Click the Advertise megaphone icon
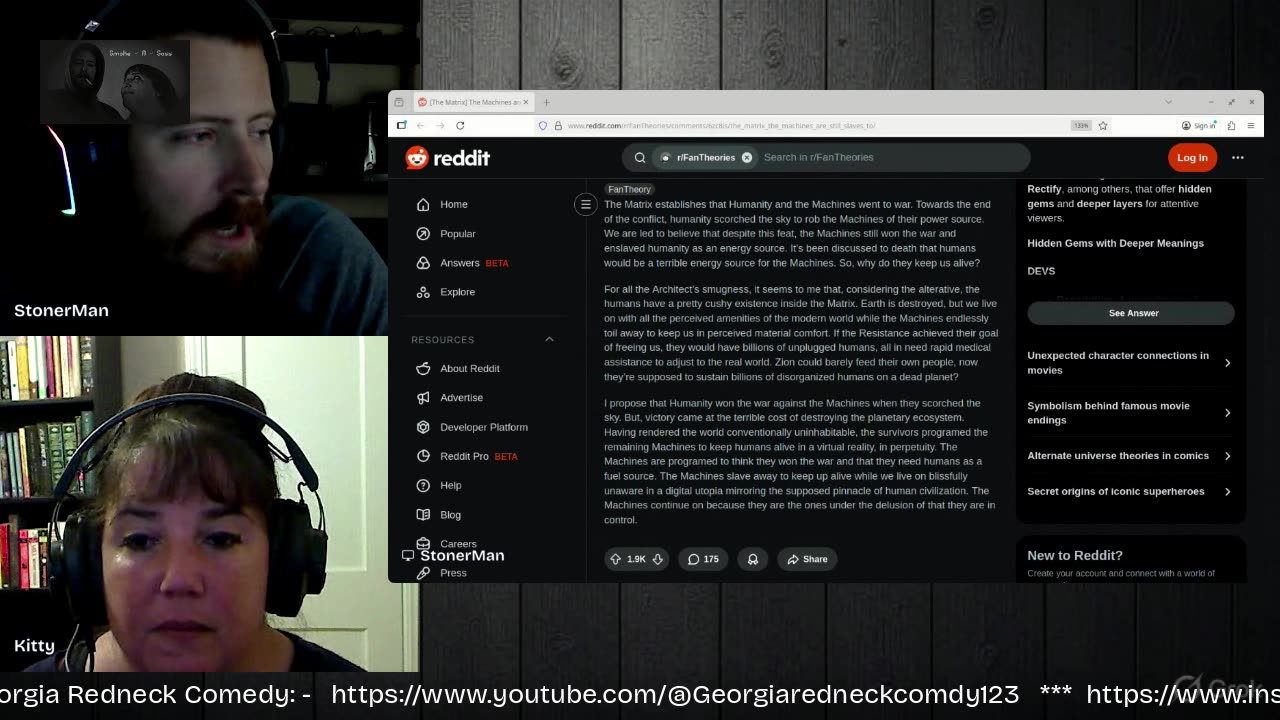The width and height of the screenshot is (1280, 720). (423, 398)
